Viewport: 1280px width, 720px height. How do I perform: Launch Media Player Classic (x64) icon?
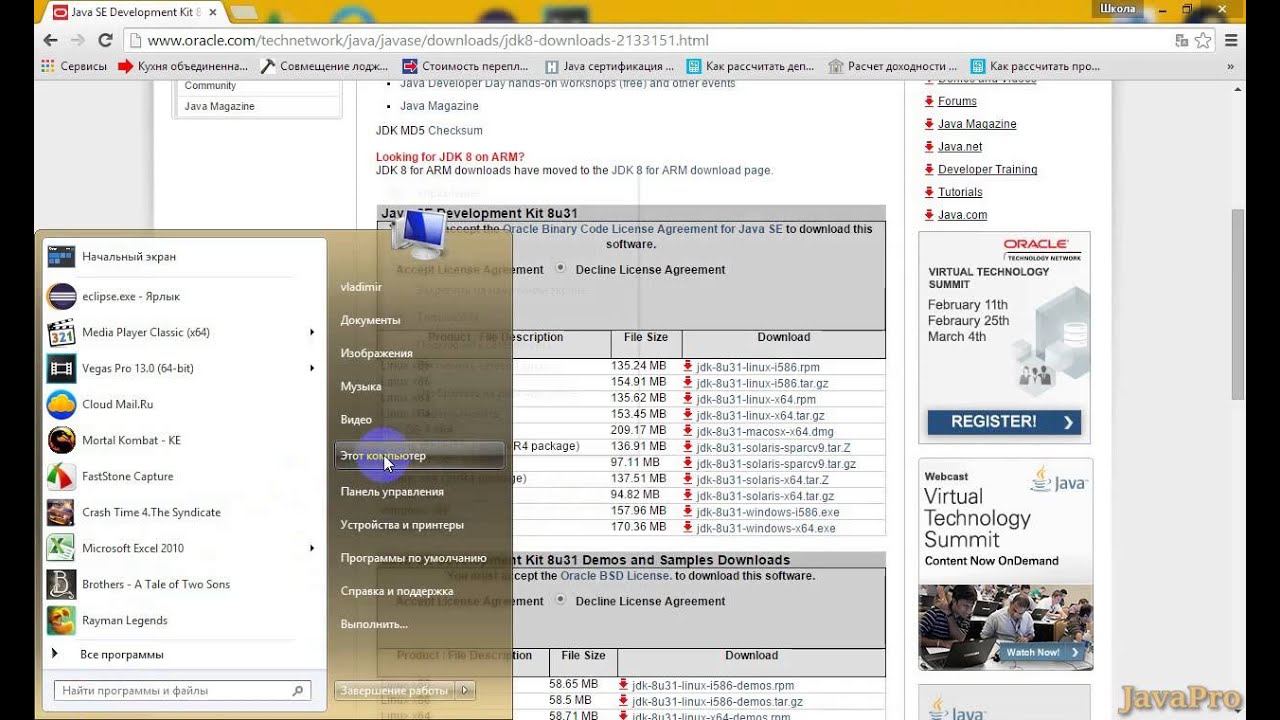click(61, 332)
